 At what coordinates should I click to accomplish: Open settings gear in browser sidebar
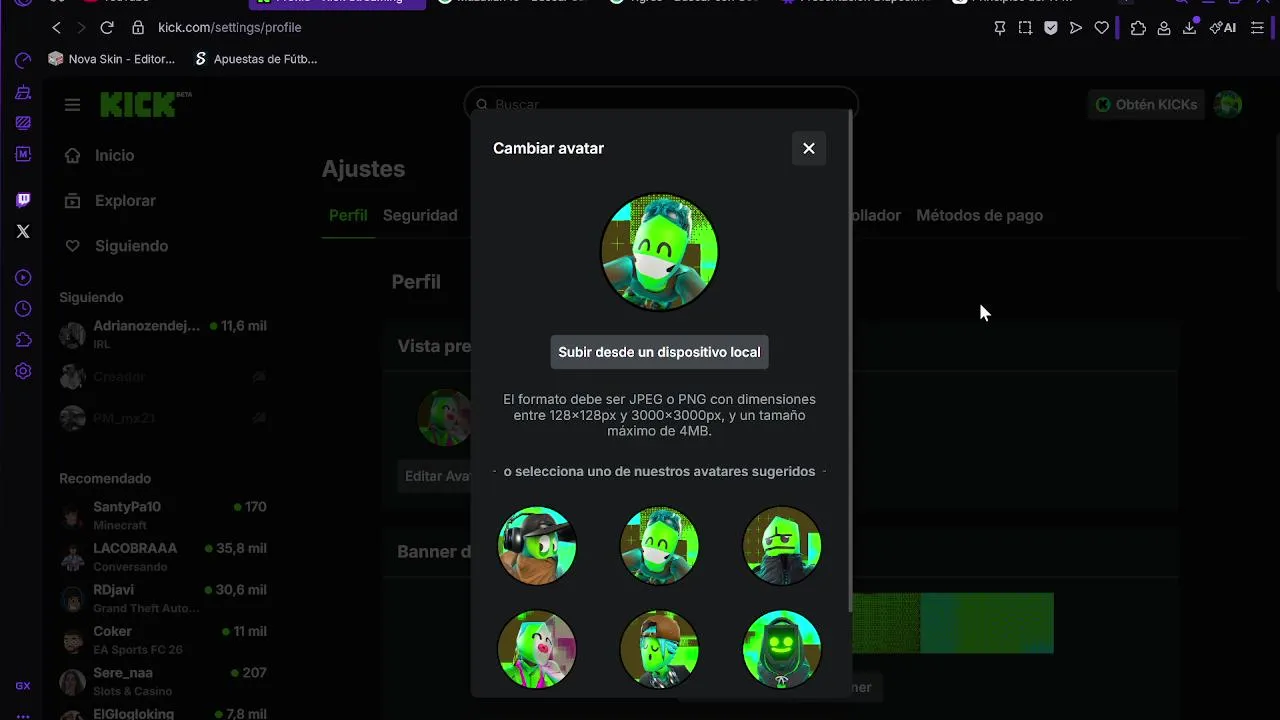[x=23, y=371]
